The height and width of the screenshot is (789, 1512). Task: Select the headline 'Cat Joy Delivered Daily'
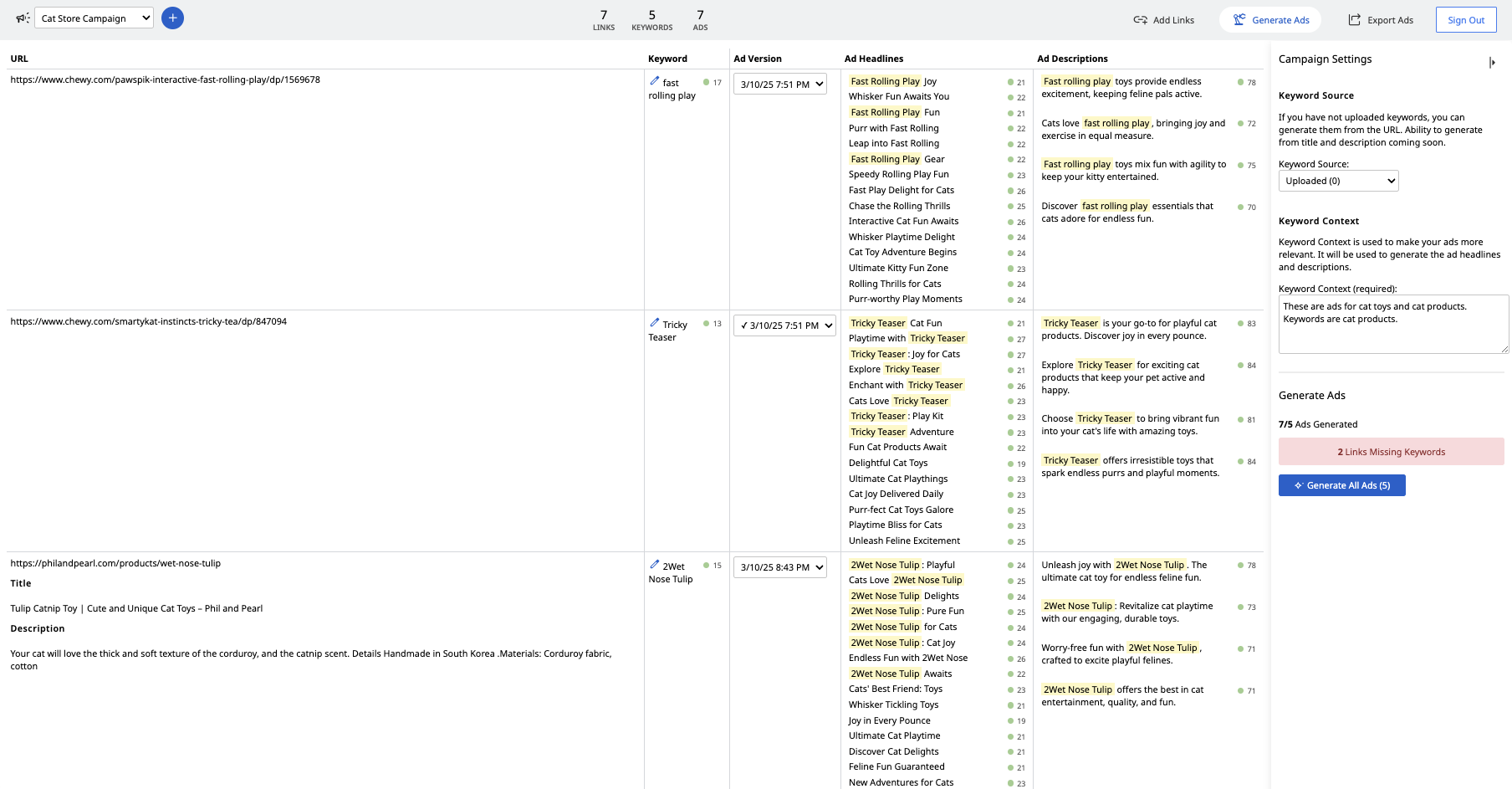coord(896,494)
